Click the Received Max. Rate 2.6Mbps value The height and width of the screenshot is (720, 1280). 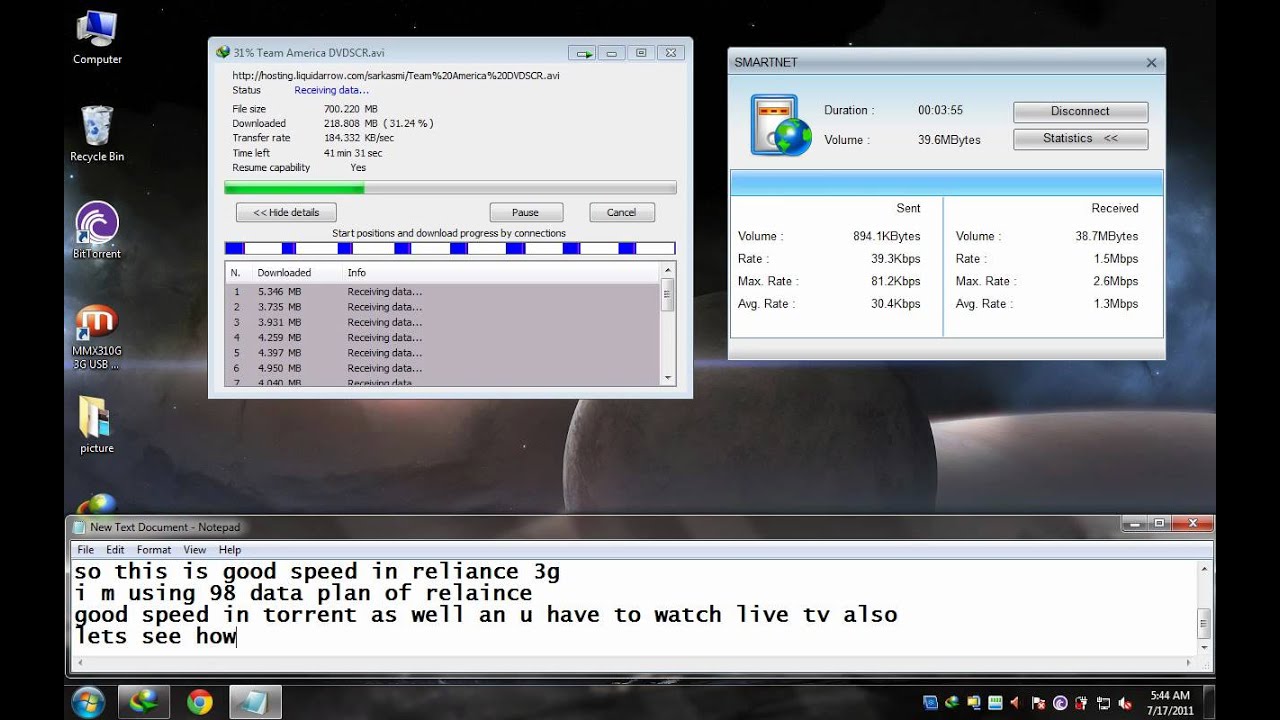click(x=1115, y=281)
